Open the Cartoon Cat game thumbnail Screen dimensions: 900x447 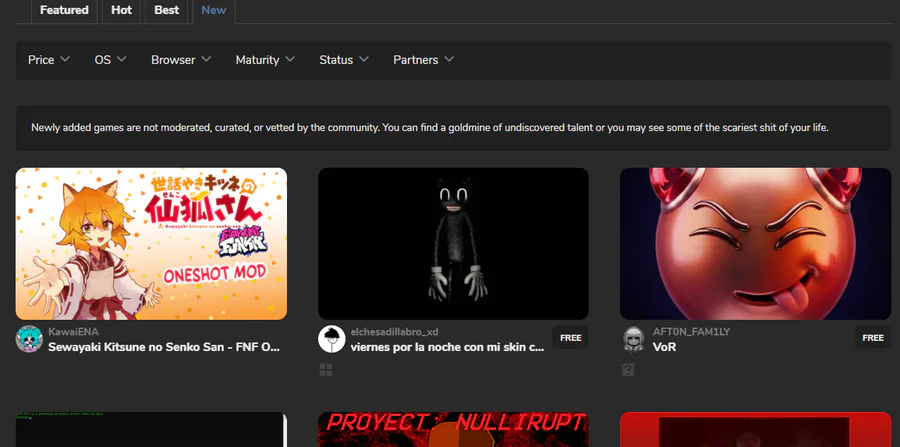point(453,243)
